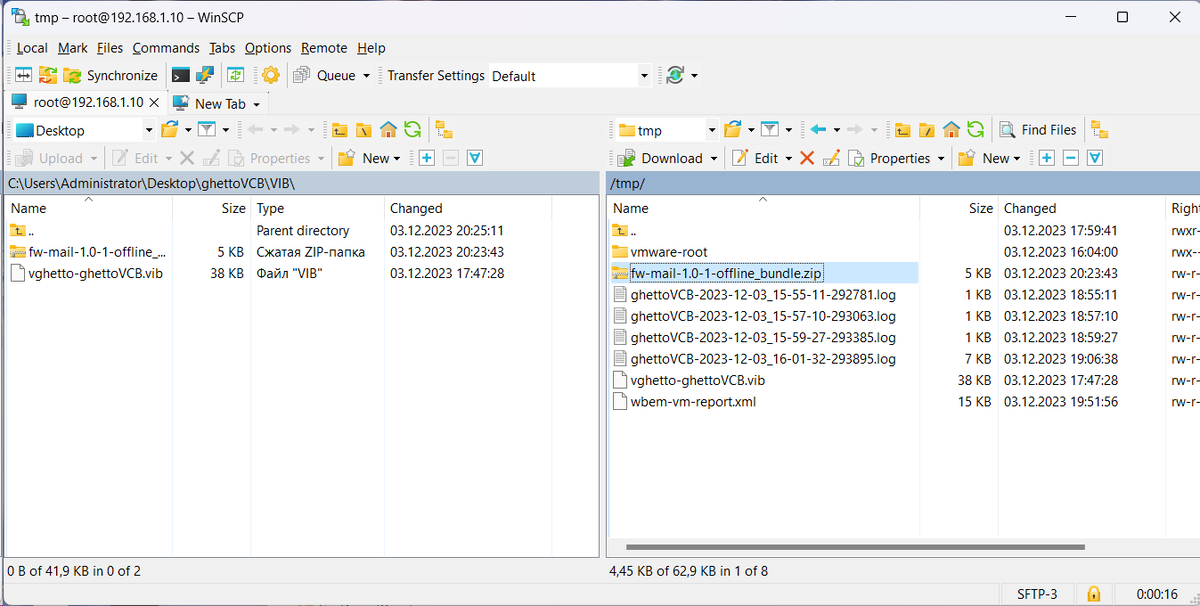Click the local path C:\Users\Administrator\Desktop\ghettoVCB\VIB\
Image resolution: width=1200 pixels, height=606 pixels.
(151, 184)
